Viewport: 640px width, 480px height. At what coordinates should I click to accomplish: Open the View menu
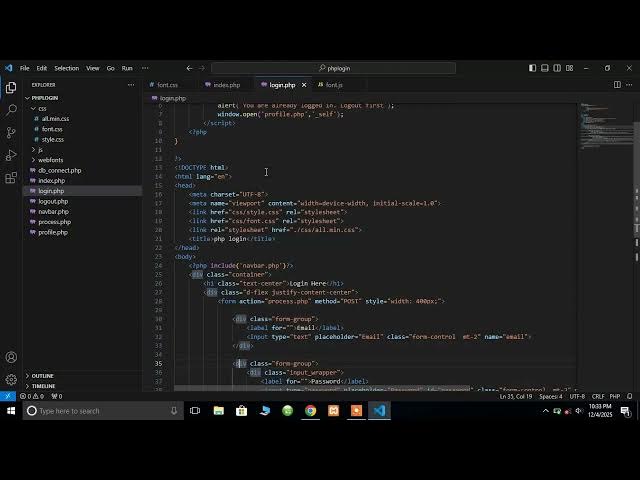tap(93, 68)
